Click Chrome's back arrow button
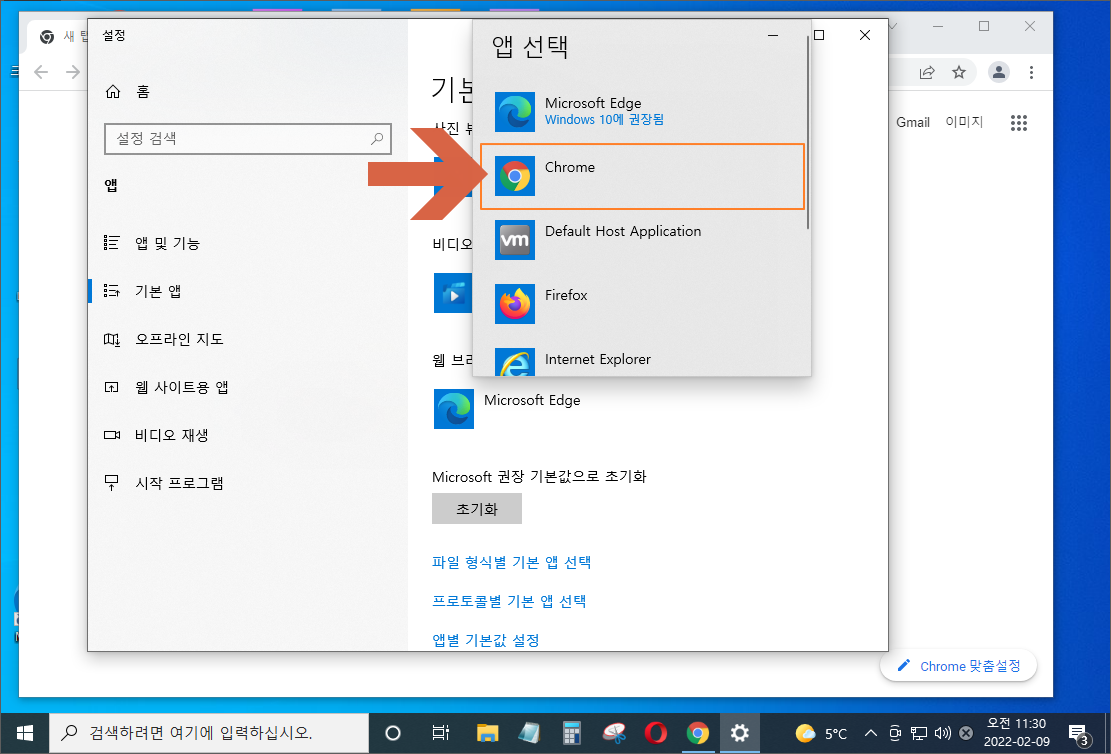This screenshot has height=754, width=1111. (x=41, y=72)
